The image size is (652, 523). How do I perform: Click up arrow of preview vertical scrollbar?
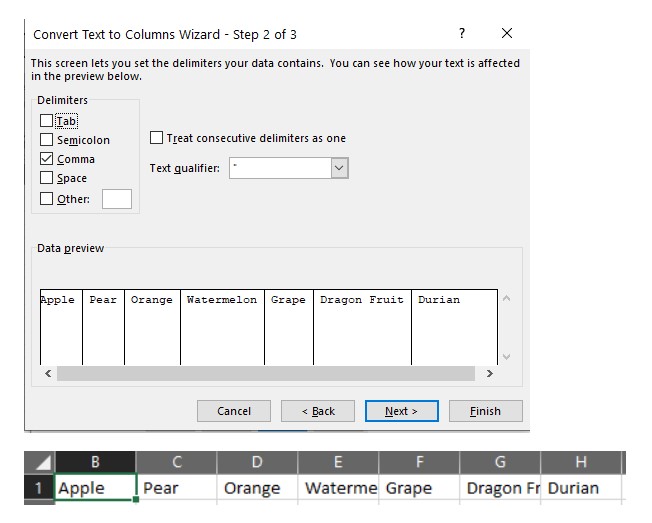[x=506, y=299]
